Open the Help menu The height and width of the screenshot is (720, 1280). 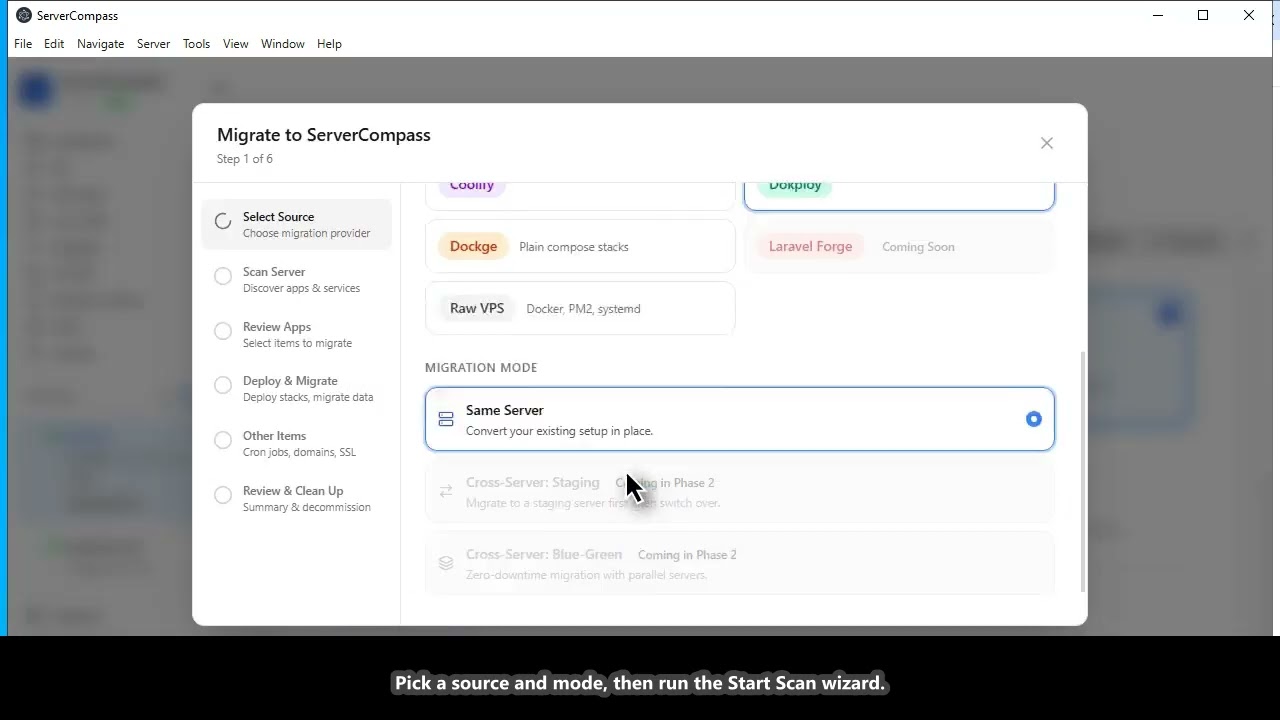tap(330, 44)
